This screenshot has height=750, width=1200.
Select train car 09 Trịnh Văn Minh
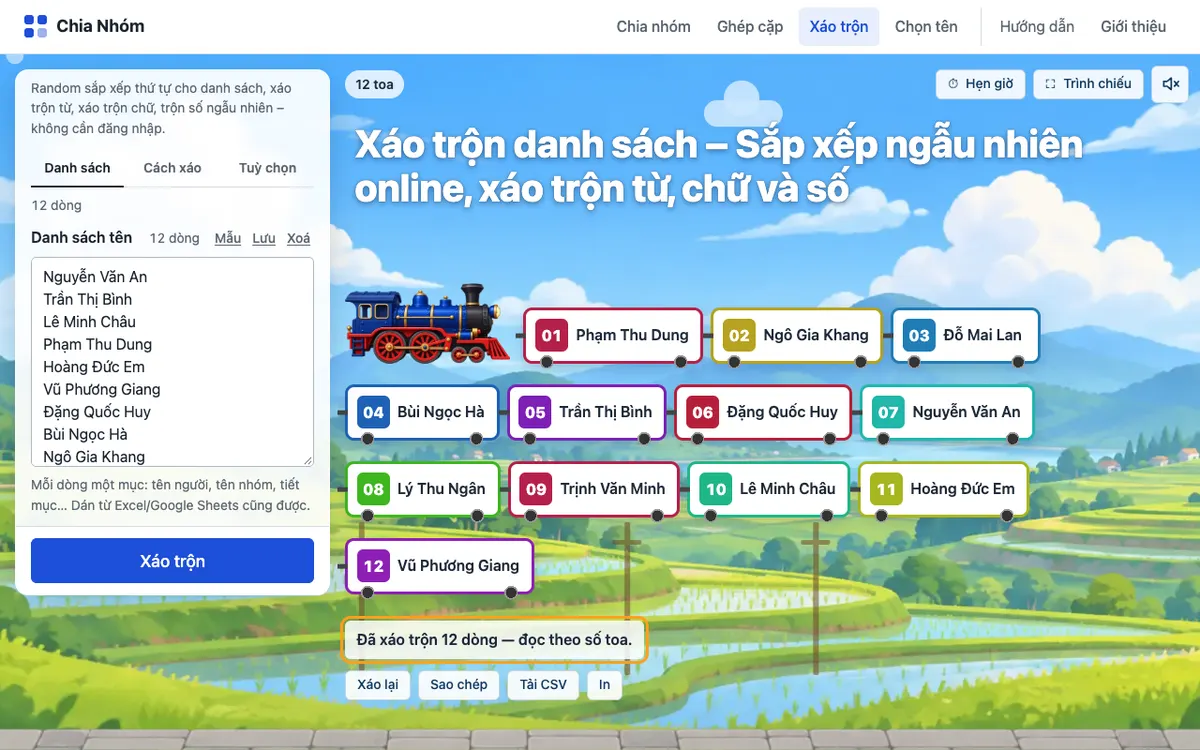(x=594, y=489)
